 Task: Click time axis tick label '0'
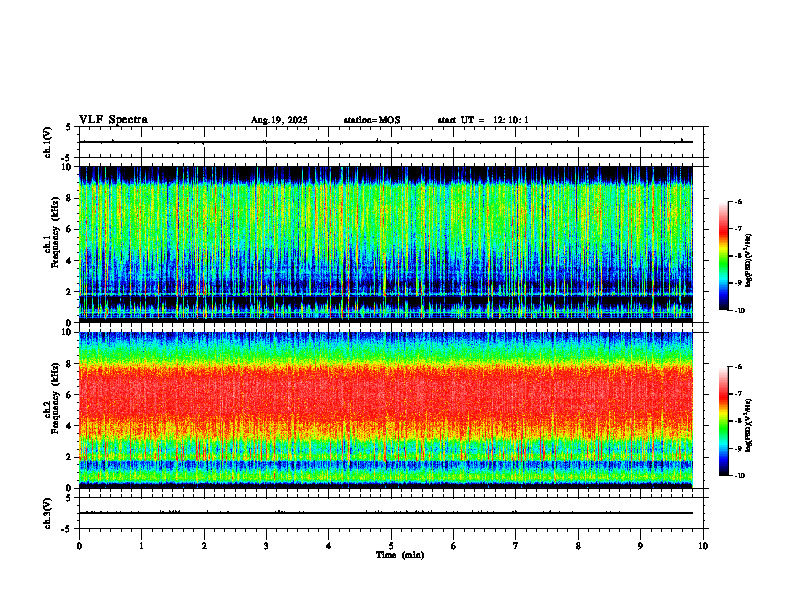[x=79, y=546]
